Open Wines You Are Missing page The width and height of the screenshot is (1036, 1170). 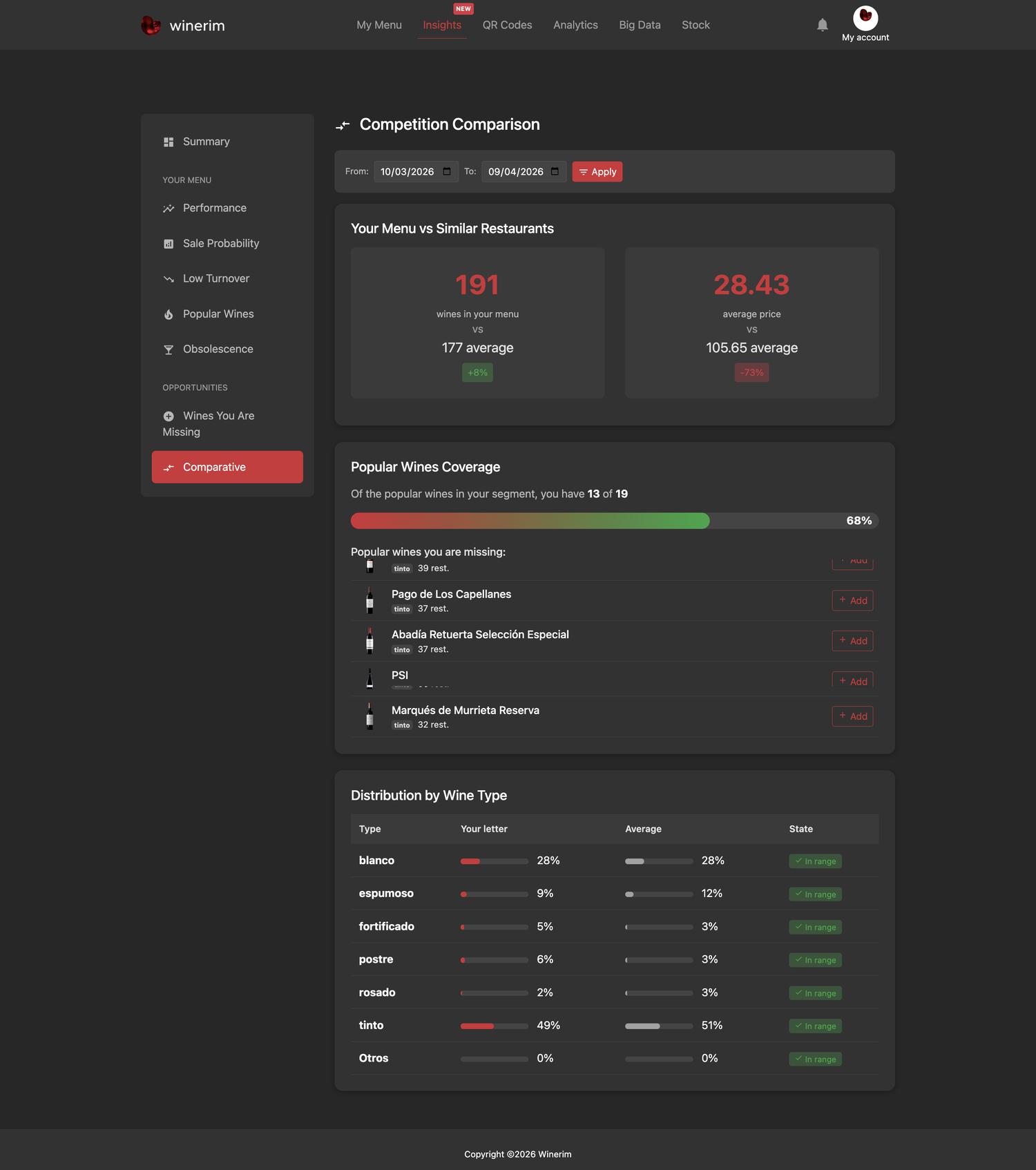tap(227, 423)
